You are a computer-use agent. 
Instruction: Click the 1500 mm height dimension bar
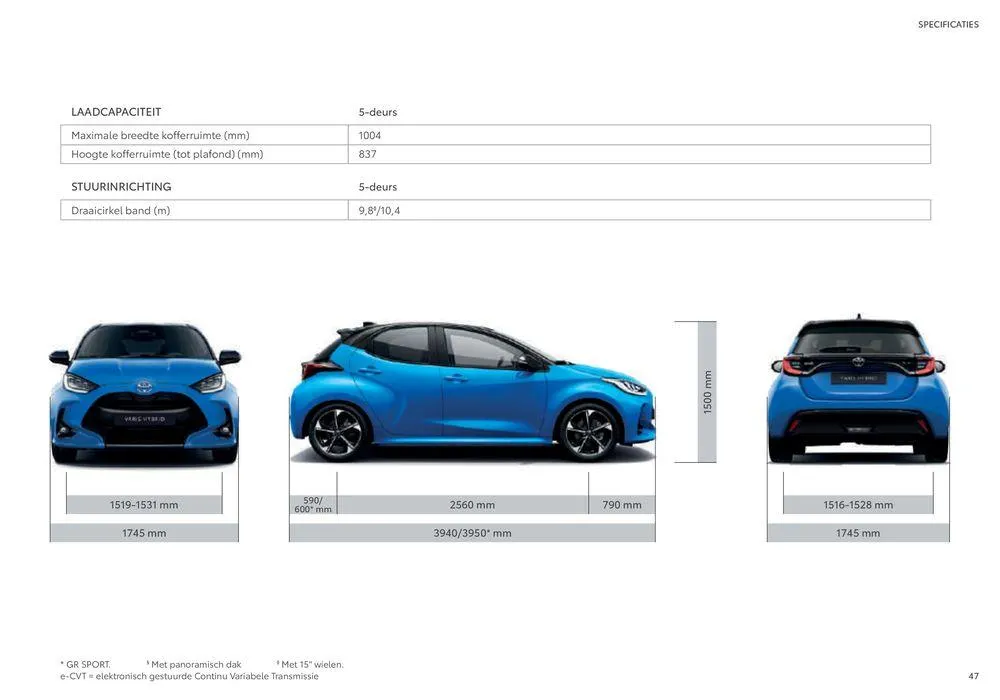[706, 390]
